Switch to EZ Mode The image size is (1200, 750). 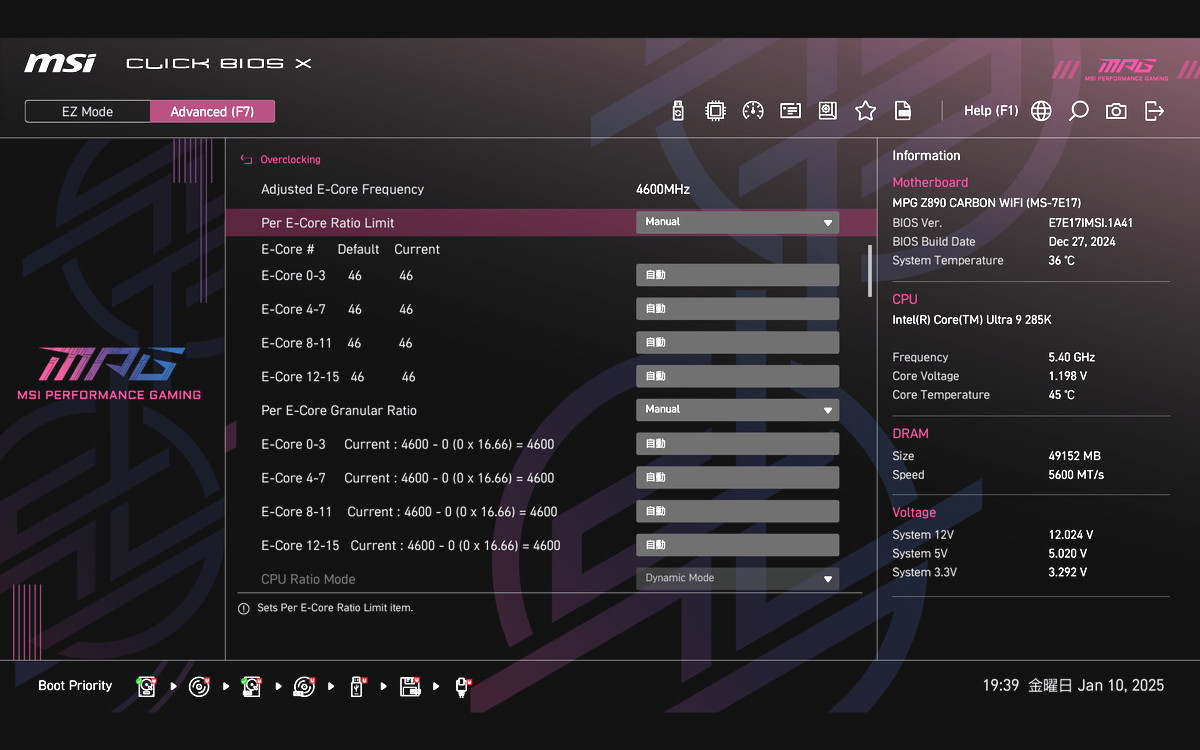pos(88,112)
